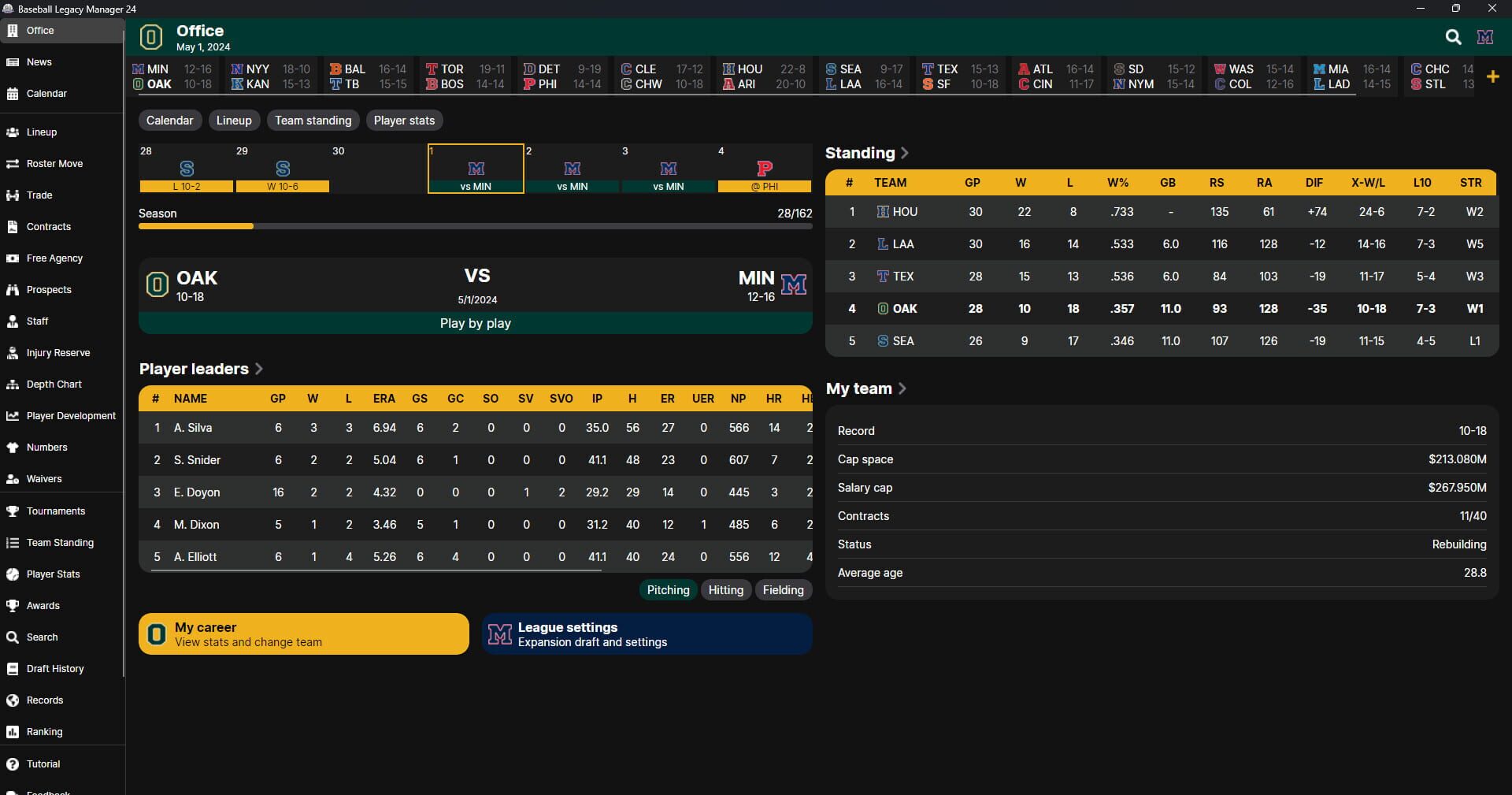The height and width of the screenshot is (795, 1512).
Task: Open the Trade panel from the sidebar
Action: pyautogui.click(x=38, y=195)
